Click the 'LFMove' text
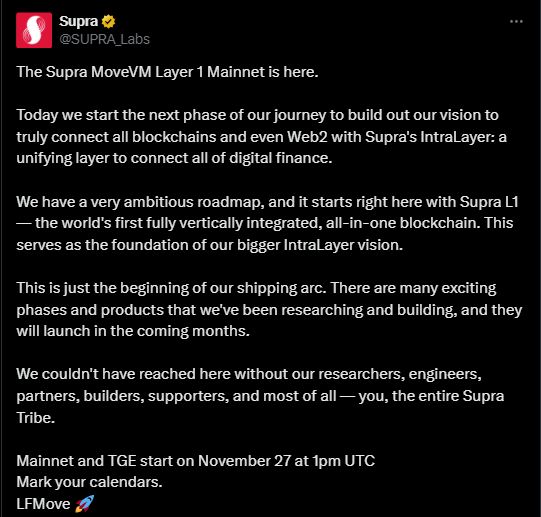541x517 pixels. tap(43, 504)
